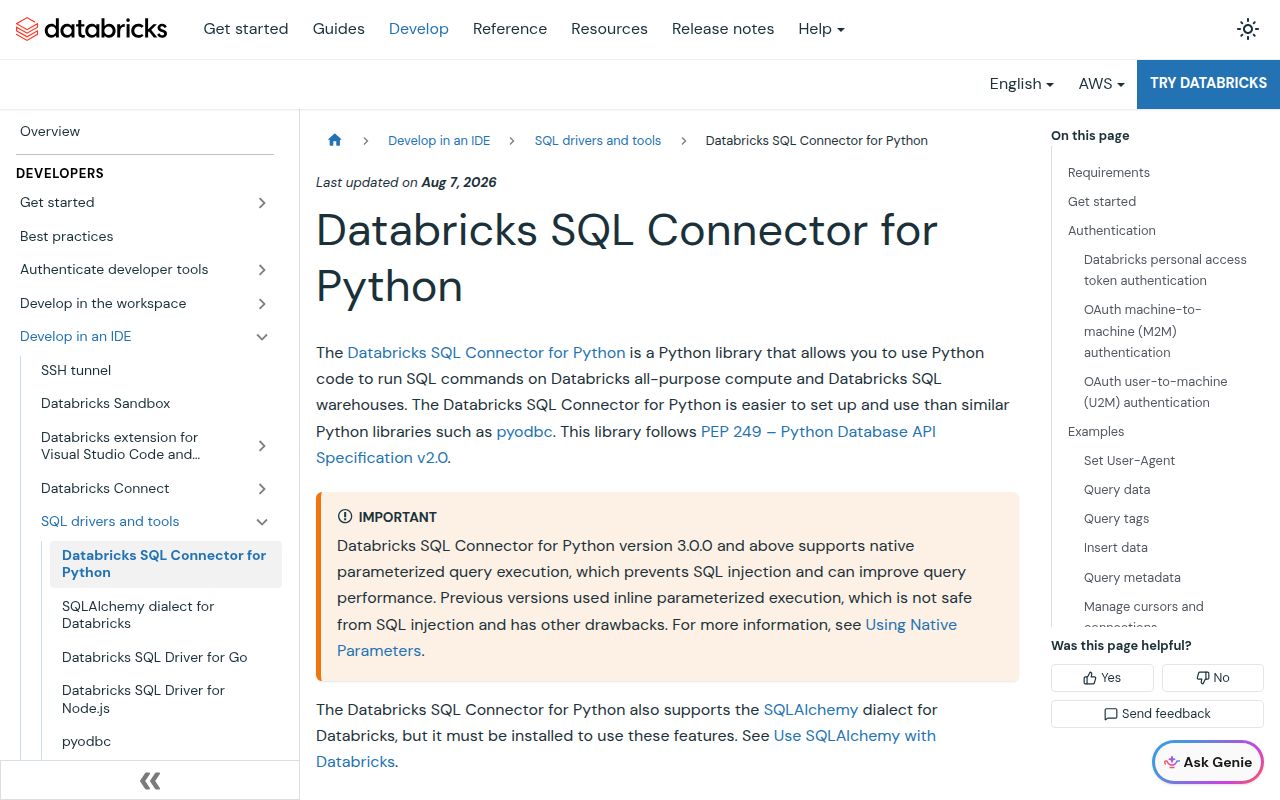Image resolution: width=1280 pixels, height=800 pixels.
Task: Follow the Databricks SQL Connector for Python body link
Action: [x=486, y=352]
